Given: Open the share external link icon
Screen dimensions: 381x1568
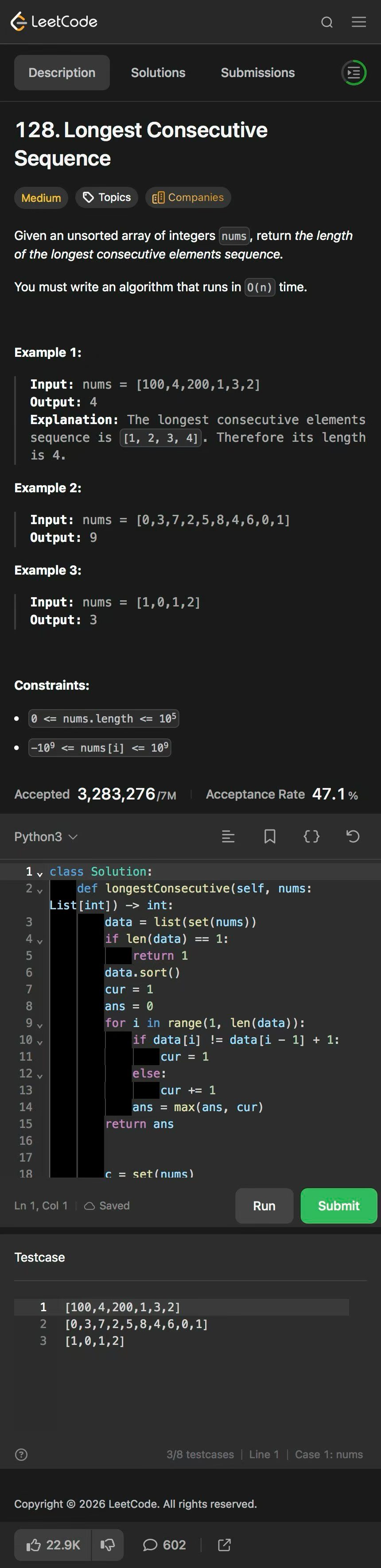Looking at the screenshot, I should [224, 1545].
